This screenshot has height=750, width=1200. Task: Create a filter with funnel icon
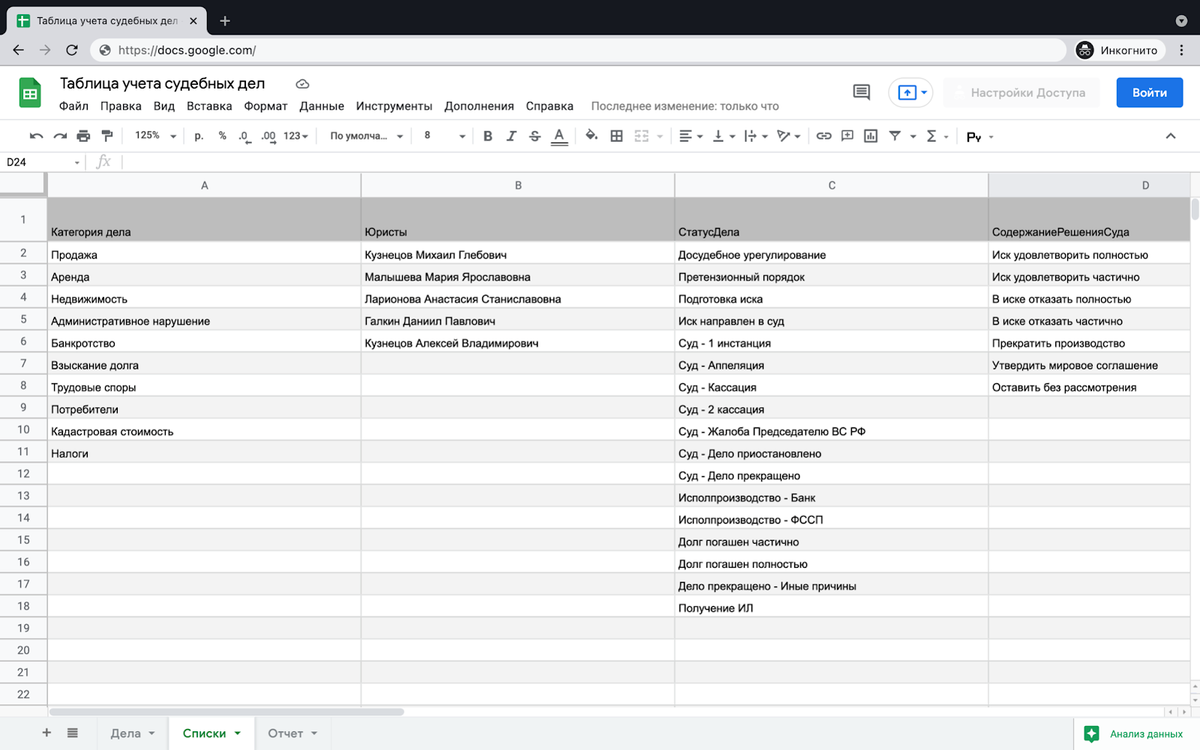pos(895,136)
